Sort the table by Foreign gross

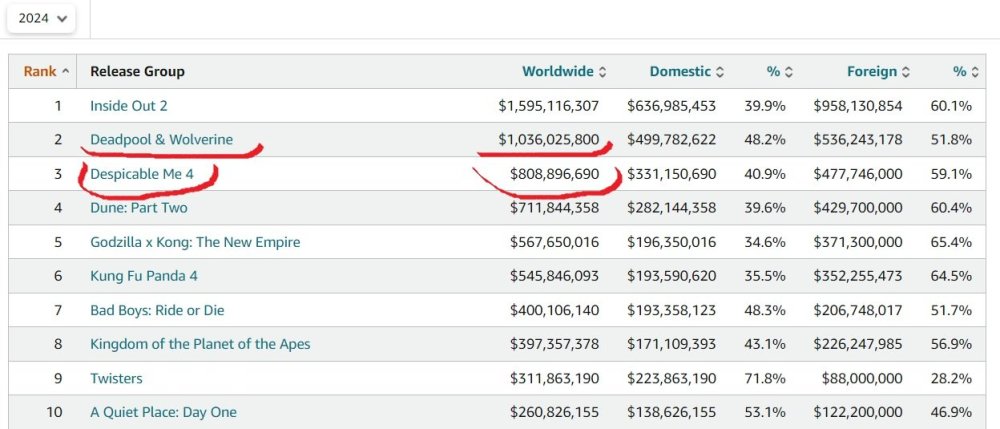pyautogui.click(x=878, y=72)
